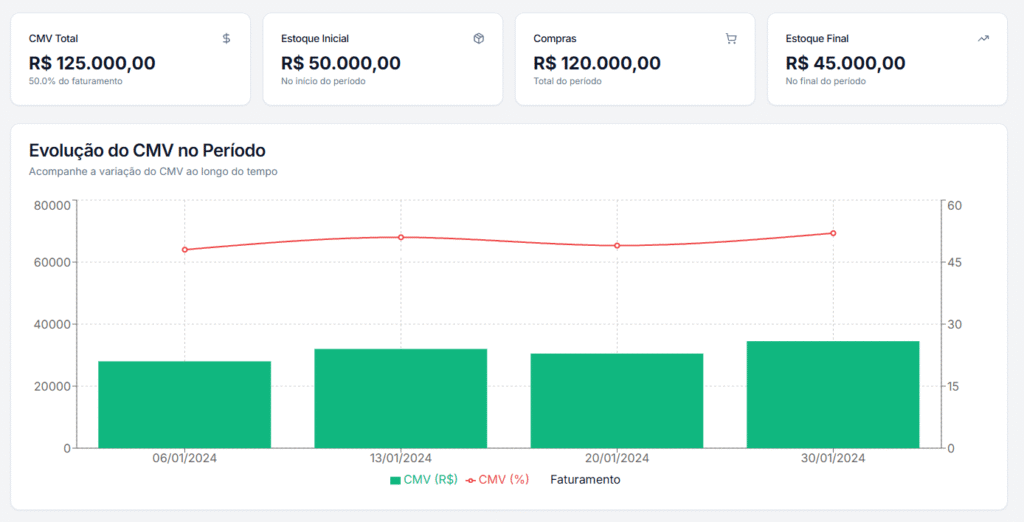Toggle the CMV (R$) series legend label
Viewport: 1024px width, 522px height.
(430, 480)
